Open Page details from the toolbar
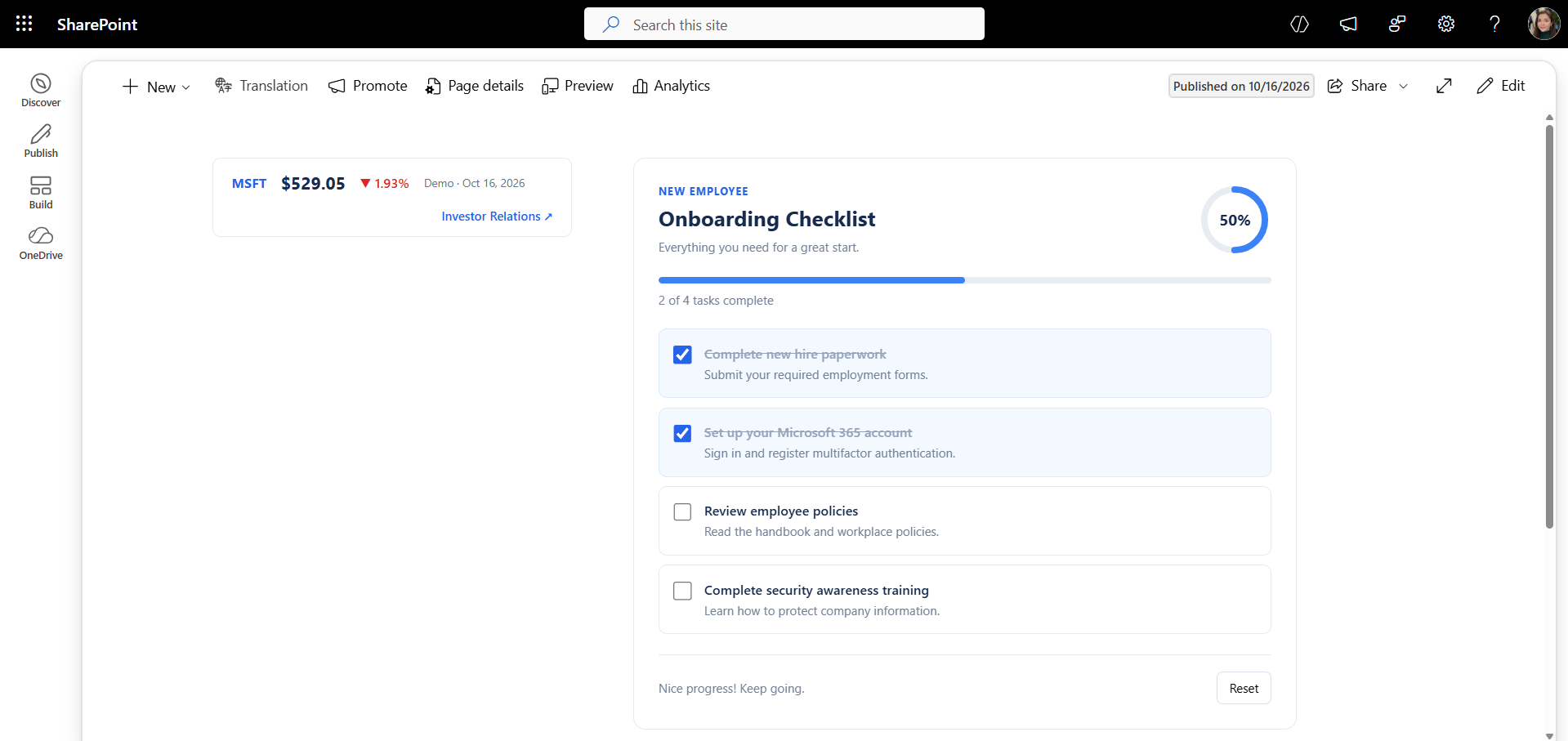This screenshot has height=741, width=1568. click(475, 86)
